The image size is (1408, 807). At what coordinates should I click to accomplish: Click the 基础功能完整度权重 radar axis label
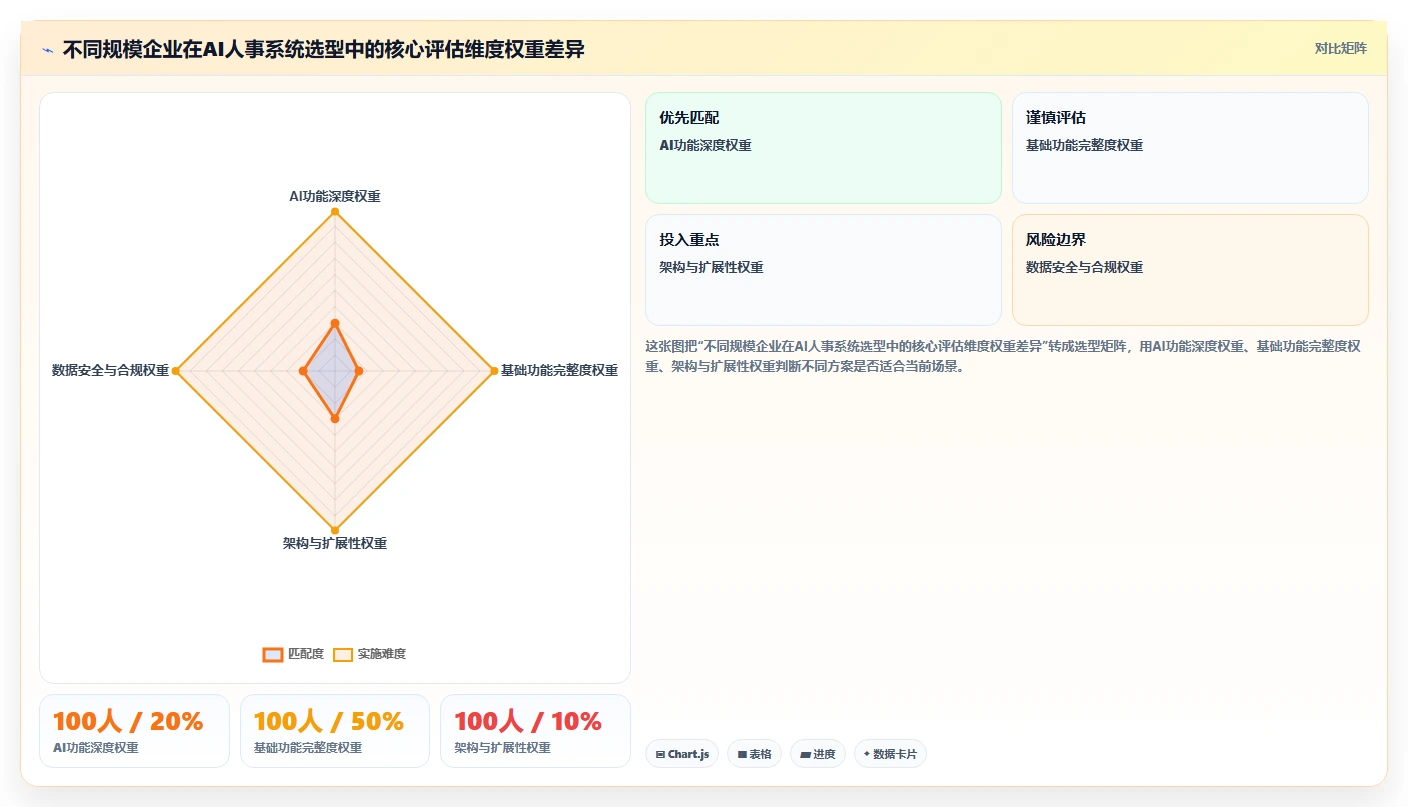pyautogui.click(x=559, y=370)
